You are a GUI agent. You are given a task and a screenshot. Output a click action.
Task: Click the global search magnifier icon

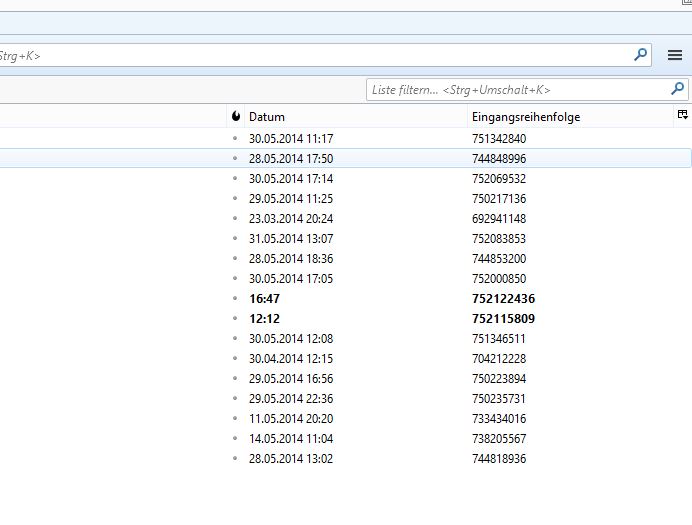pos(640,55)
